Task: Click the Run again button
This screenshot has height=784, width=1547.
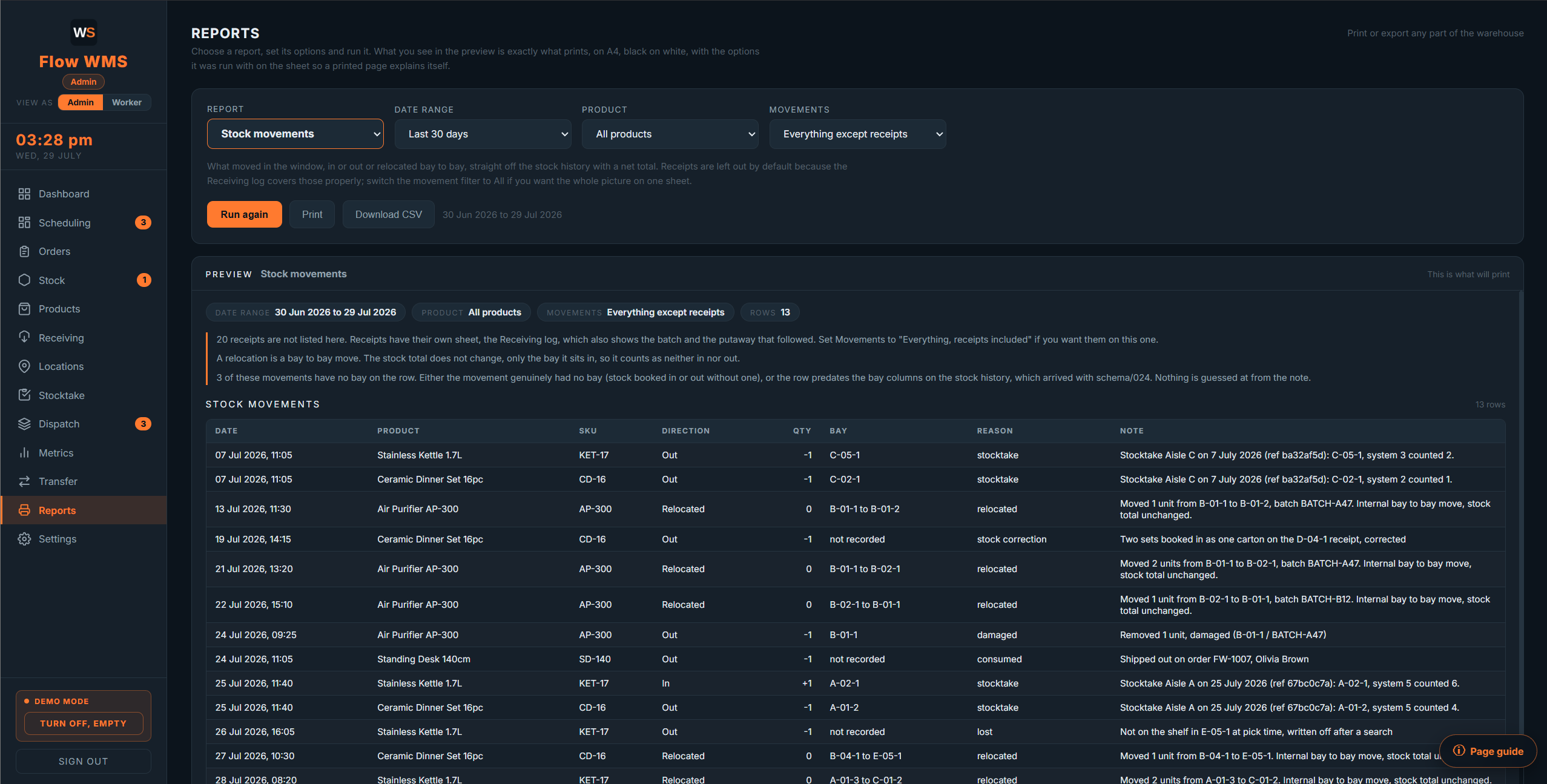Action: [x=245, y=214]
